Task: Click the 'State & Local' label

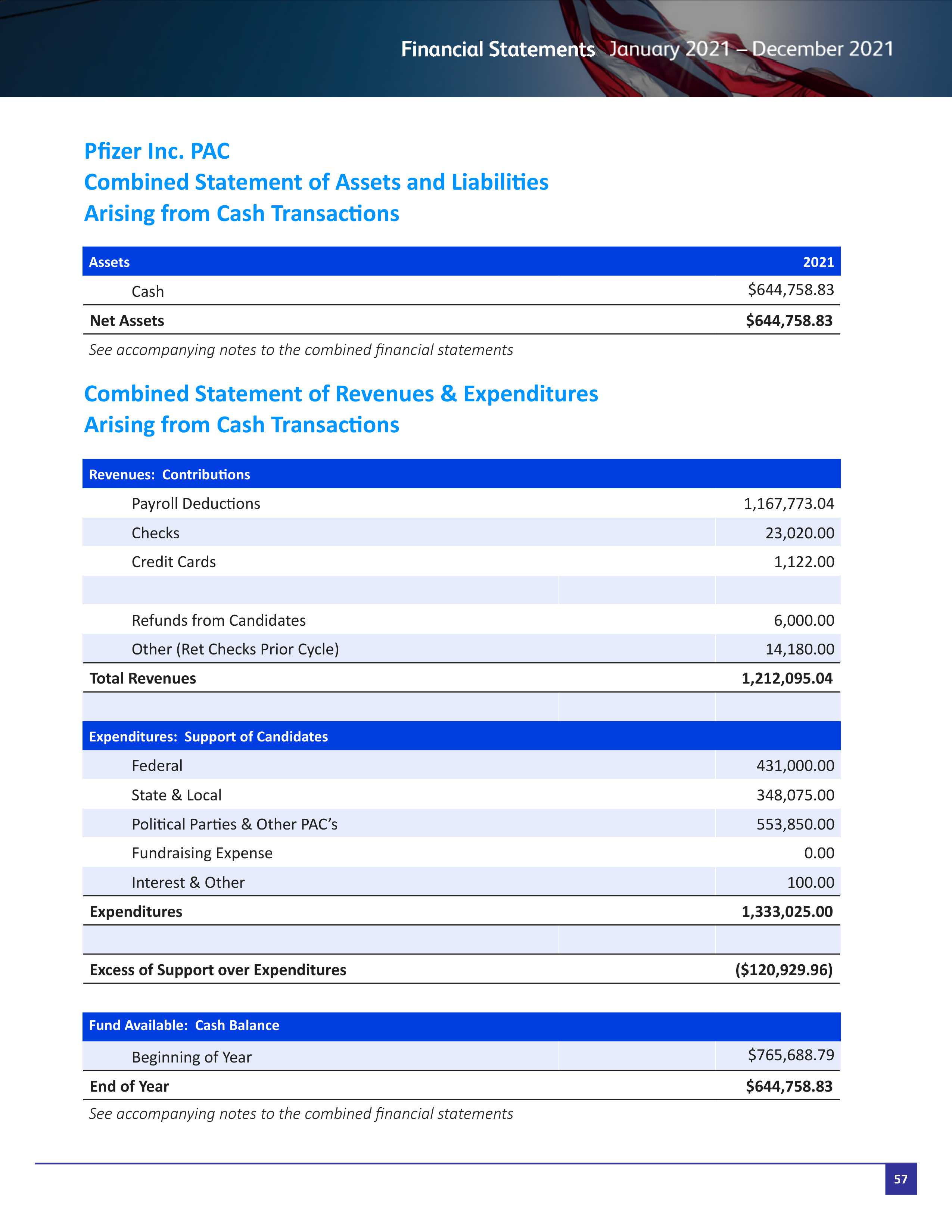Action: pyautogui.click(x=177, y=795)
